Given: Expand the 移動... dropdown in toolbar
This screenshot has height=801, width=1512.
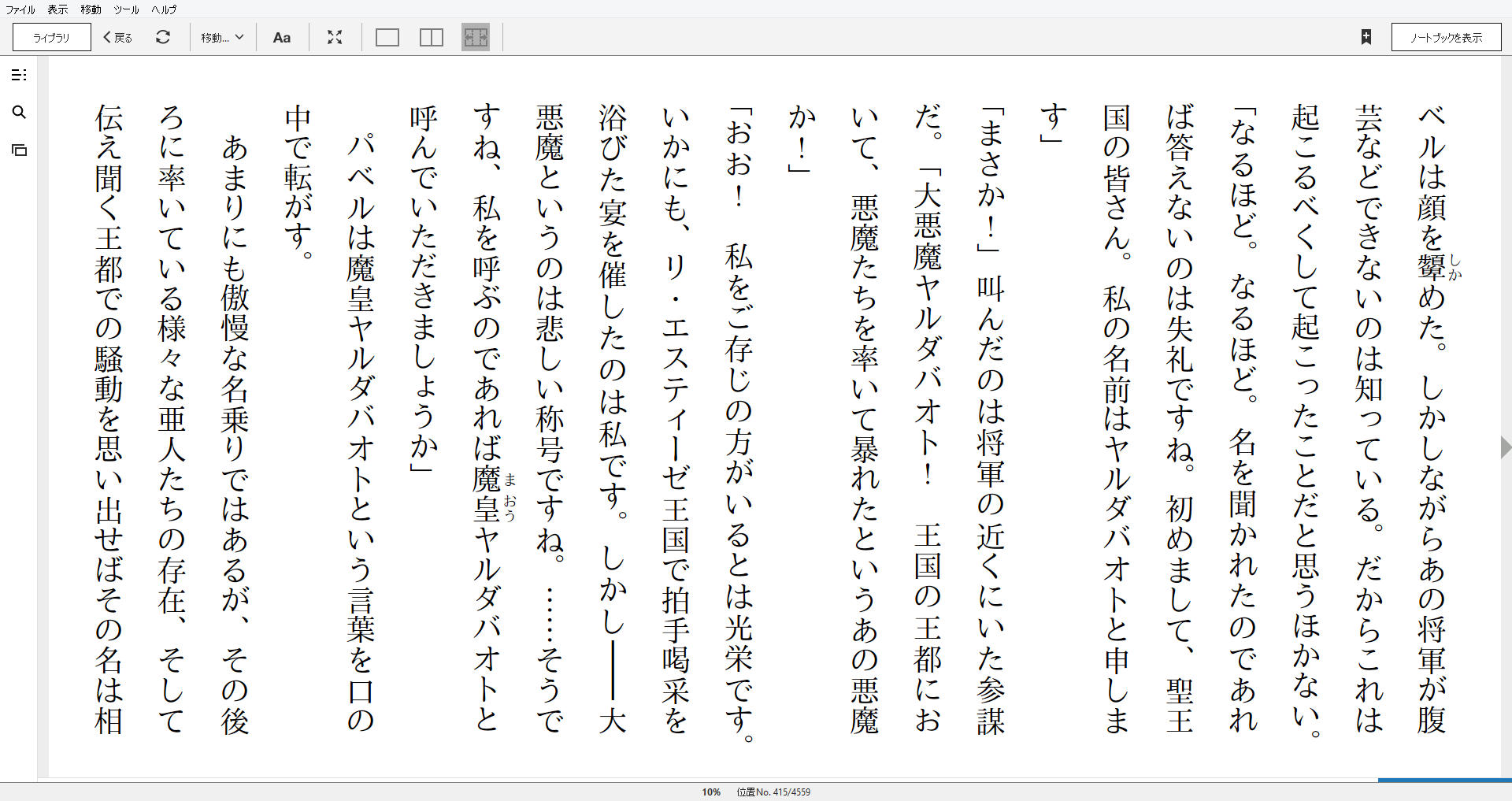Looking at the screenshot, I should [x=222, y=37].
